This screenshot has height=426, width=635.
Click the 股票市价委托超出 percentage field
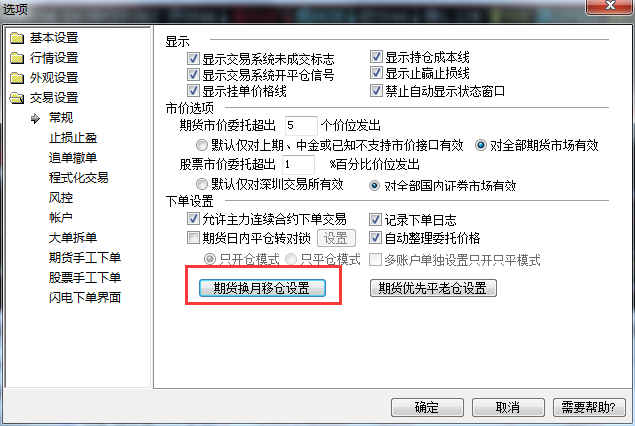coord(298,164)
